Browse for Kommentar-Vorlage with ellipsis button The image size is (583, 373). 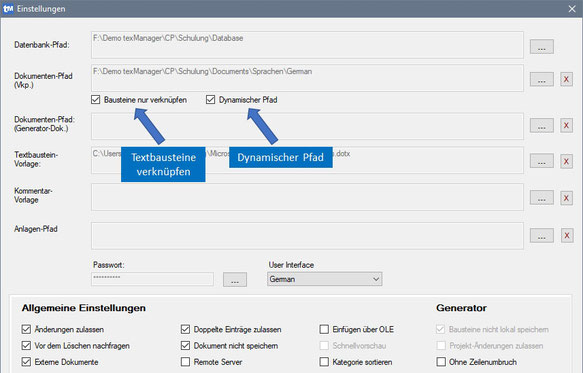[x=541, y=198]
